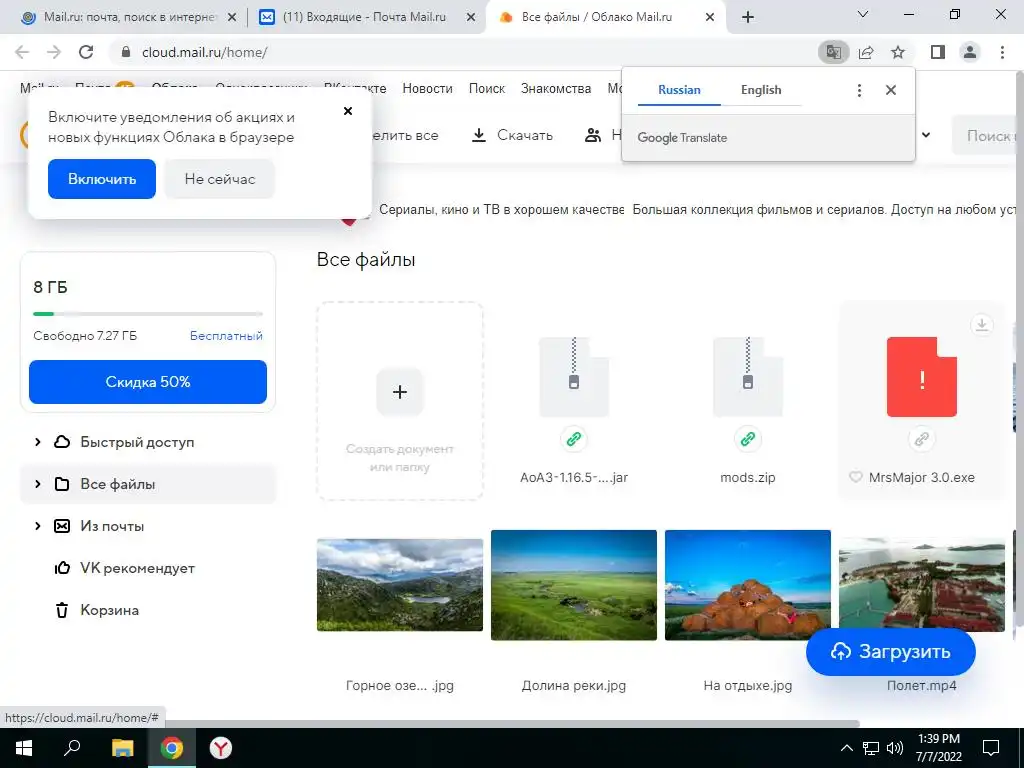The width and height of the screenshot is (1024, 768).
Task: Open Новости in top navigation
Action: click(427, 88)
